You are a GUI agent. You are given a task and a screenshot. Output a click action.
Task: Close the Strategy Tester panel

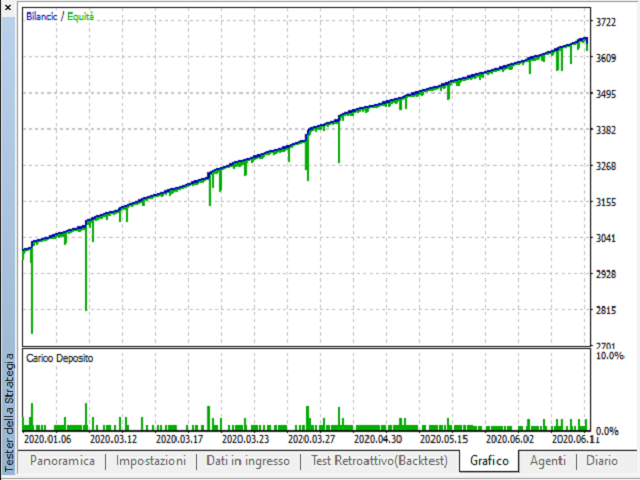pos(7,7)
